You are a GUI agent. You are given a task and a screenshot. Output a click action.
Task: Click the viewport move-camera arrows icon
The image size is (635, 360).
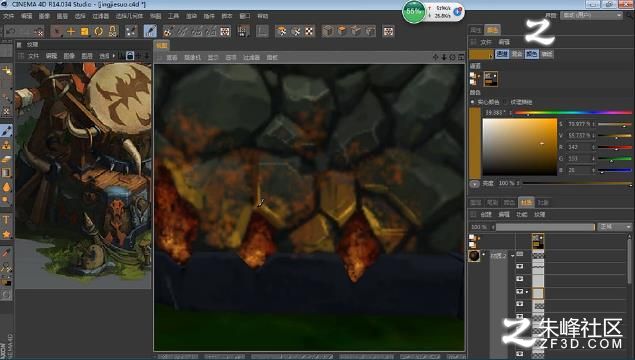(436, 57)
